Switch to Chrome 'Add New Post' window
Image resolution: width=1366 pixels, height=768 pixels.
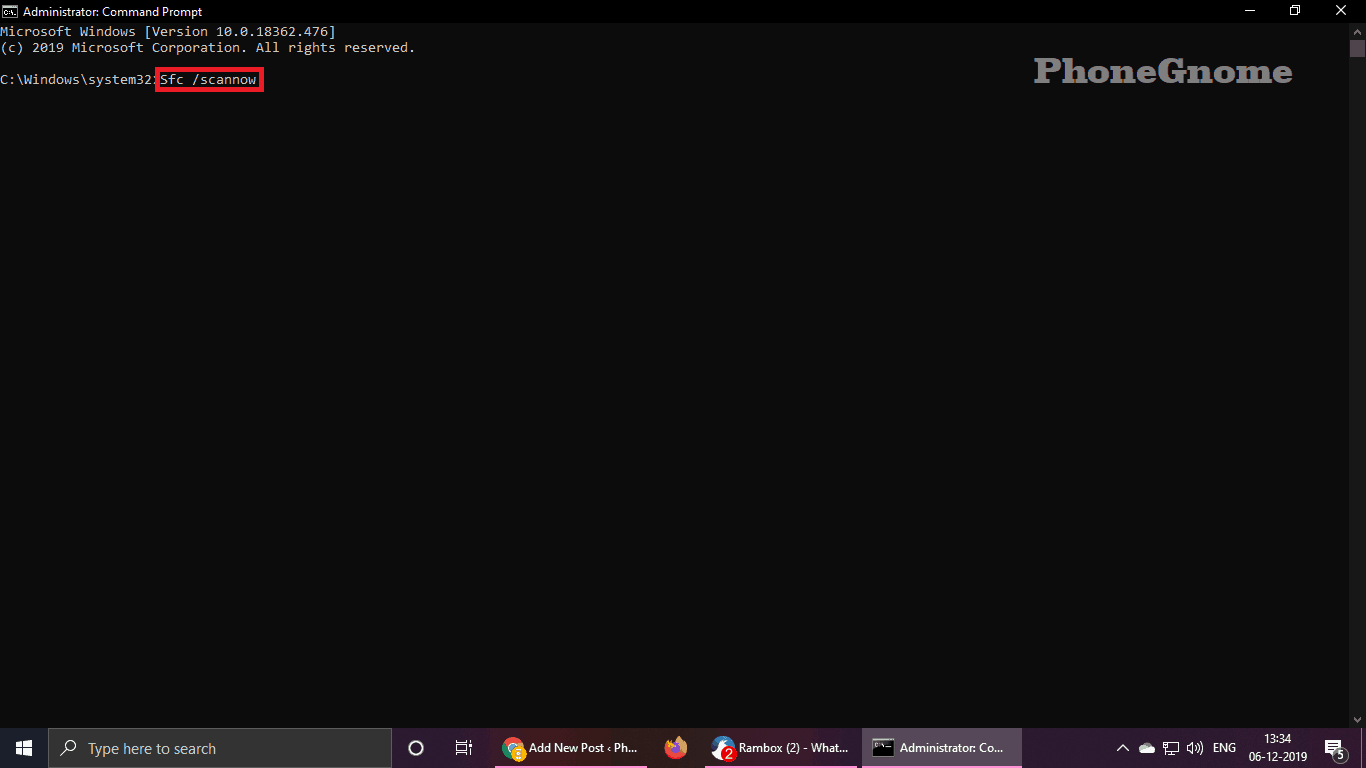click(572, 748)
